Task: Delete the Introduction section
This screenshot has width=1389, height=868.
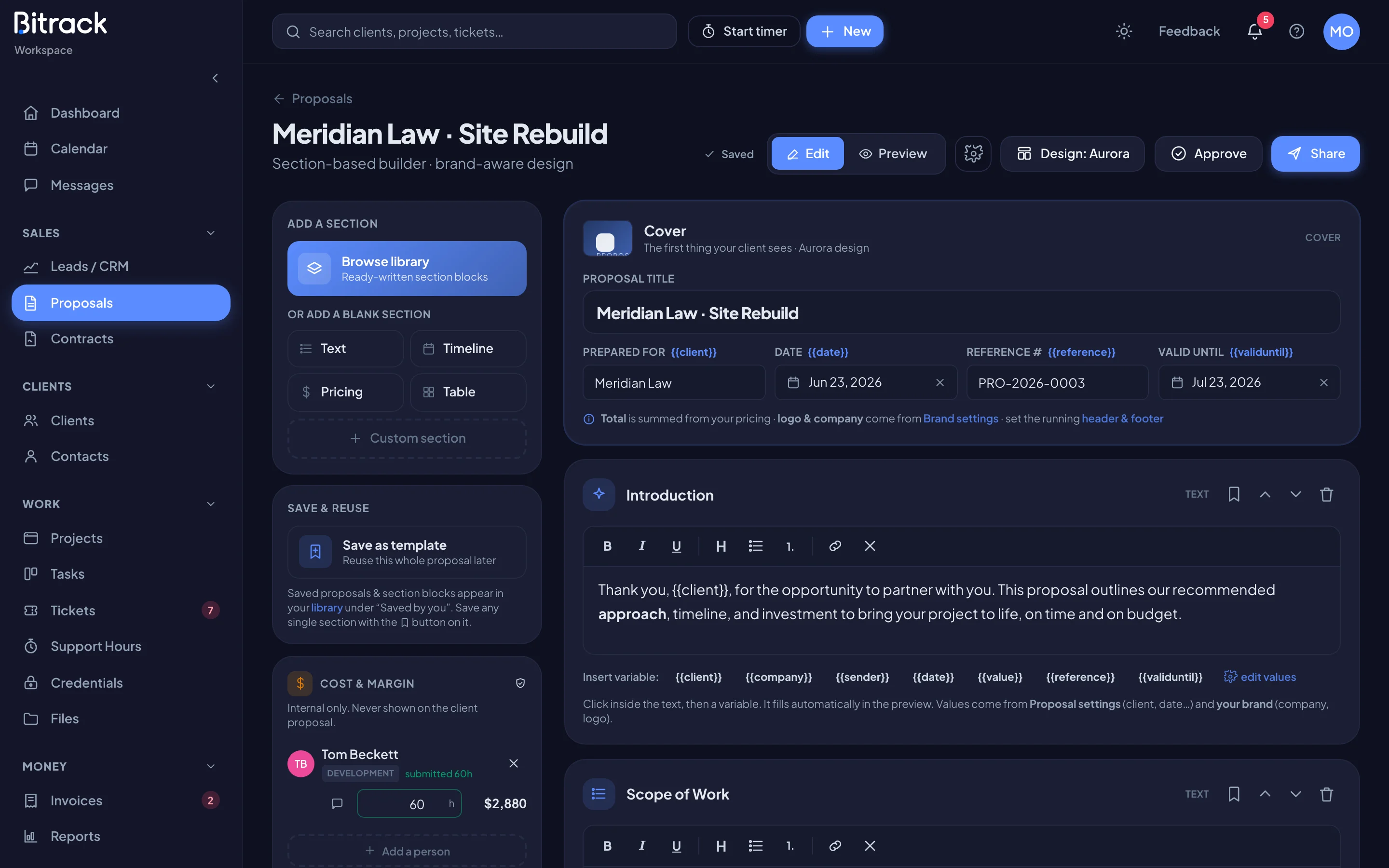Action: (x=1326, y=494)
